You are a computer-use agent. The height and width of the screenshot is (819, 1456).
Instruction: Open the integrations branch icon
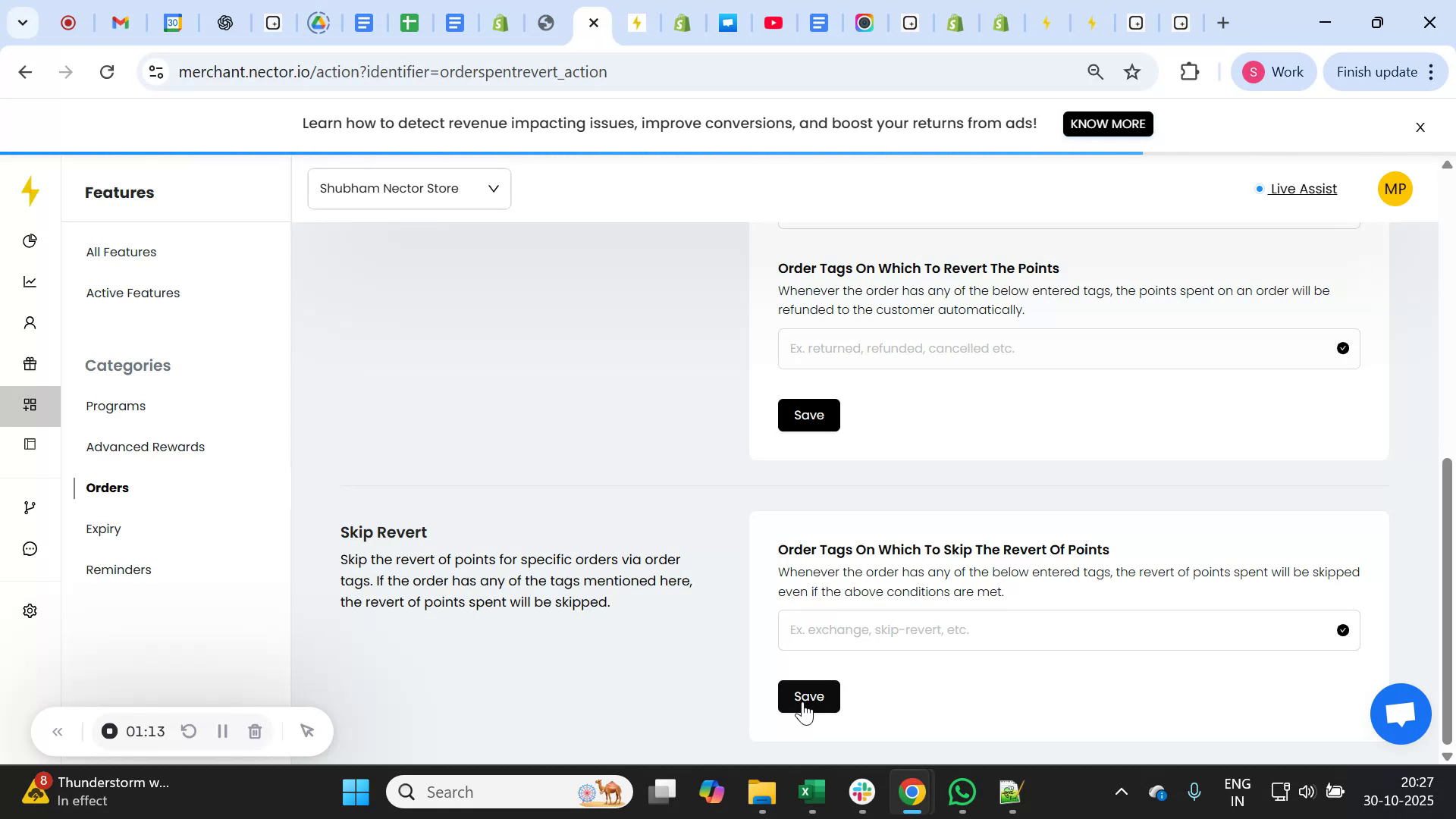click(x=30, y=507)
